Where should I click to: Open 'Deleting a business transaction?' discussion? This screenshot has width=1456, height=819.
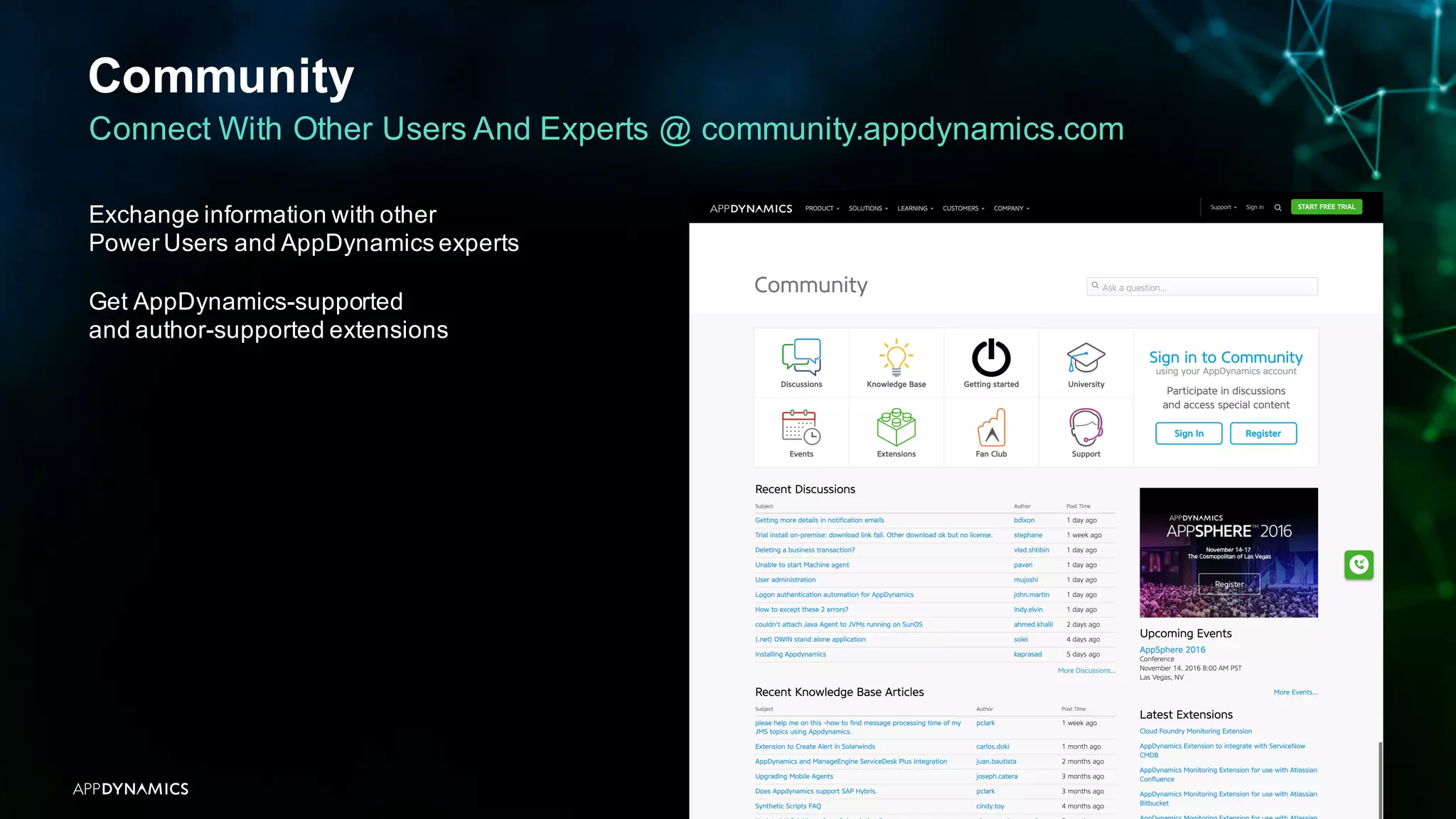click(805, 550)
